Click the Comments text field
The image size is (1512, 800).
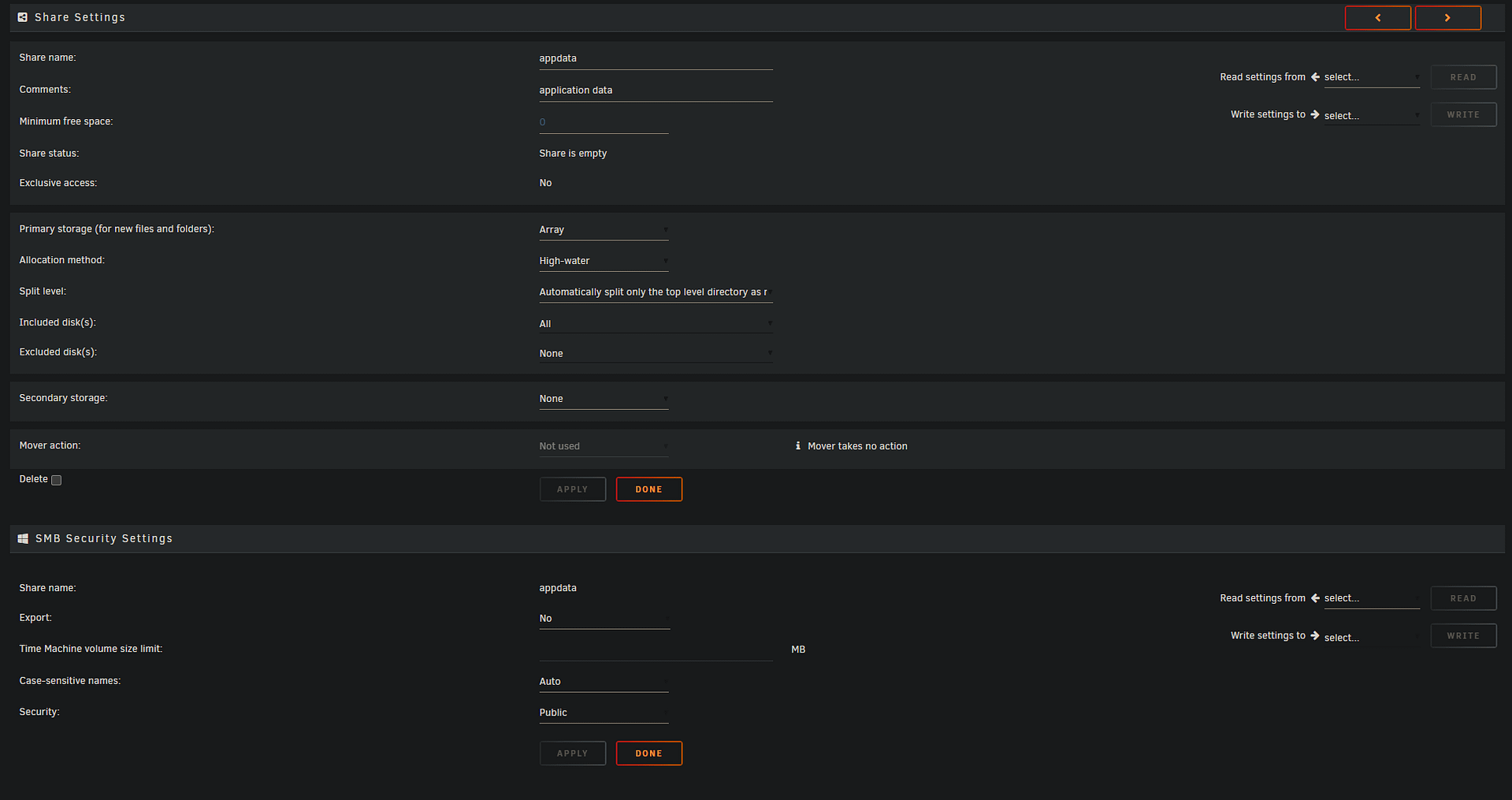click(655, 91)
